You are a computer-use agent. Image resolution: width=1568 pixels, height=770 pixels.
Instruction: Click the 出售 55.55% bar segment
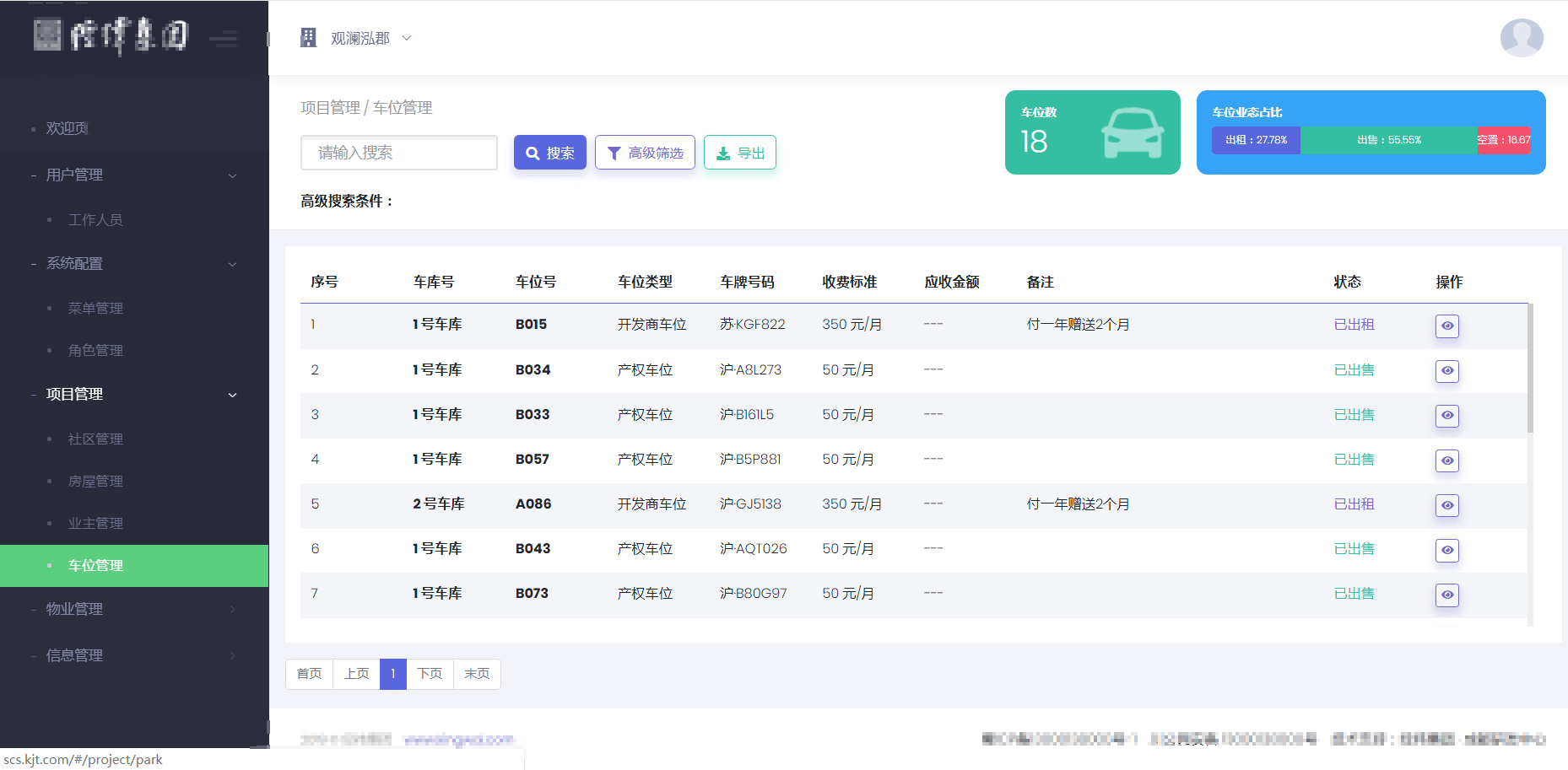point(1389,140)
